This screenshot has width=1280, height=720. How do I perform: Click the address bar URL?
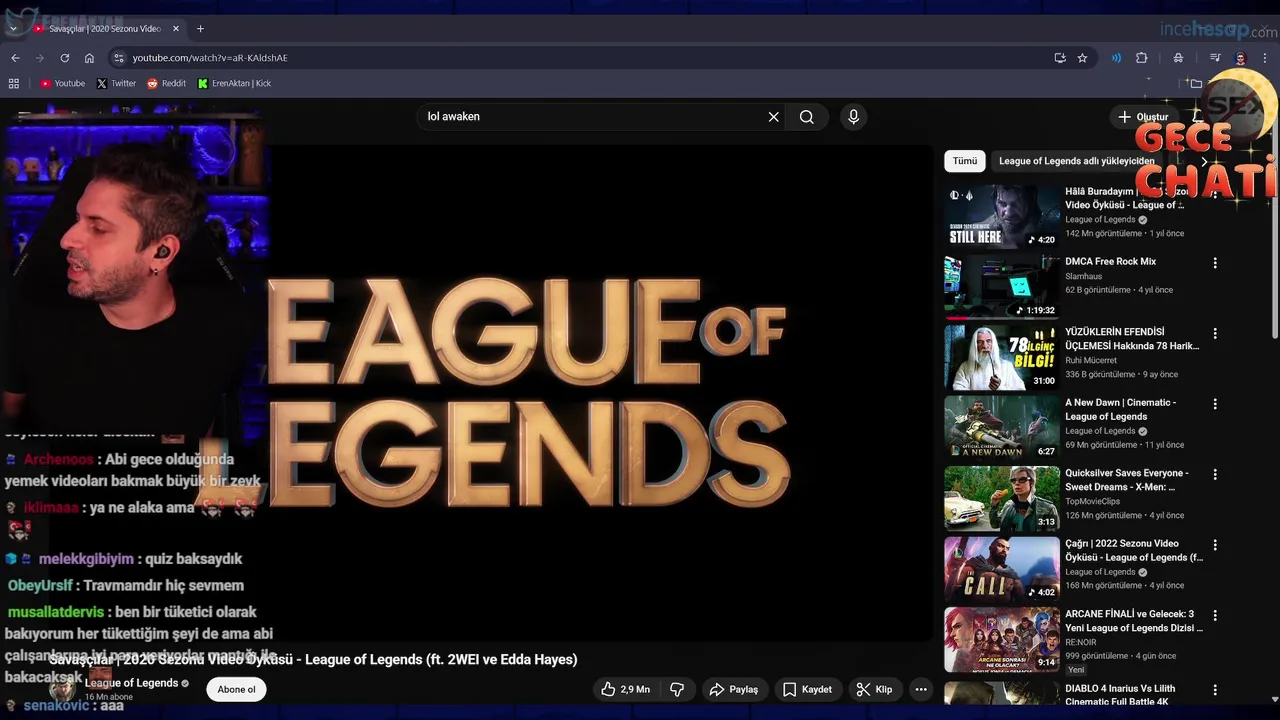pos(210,58)
